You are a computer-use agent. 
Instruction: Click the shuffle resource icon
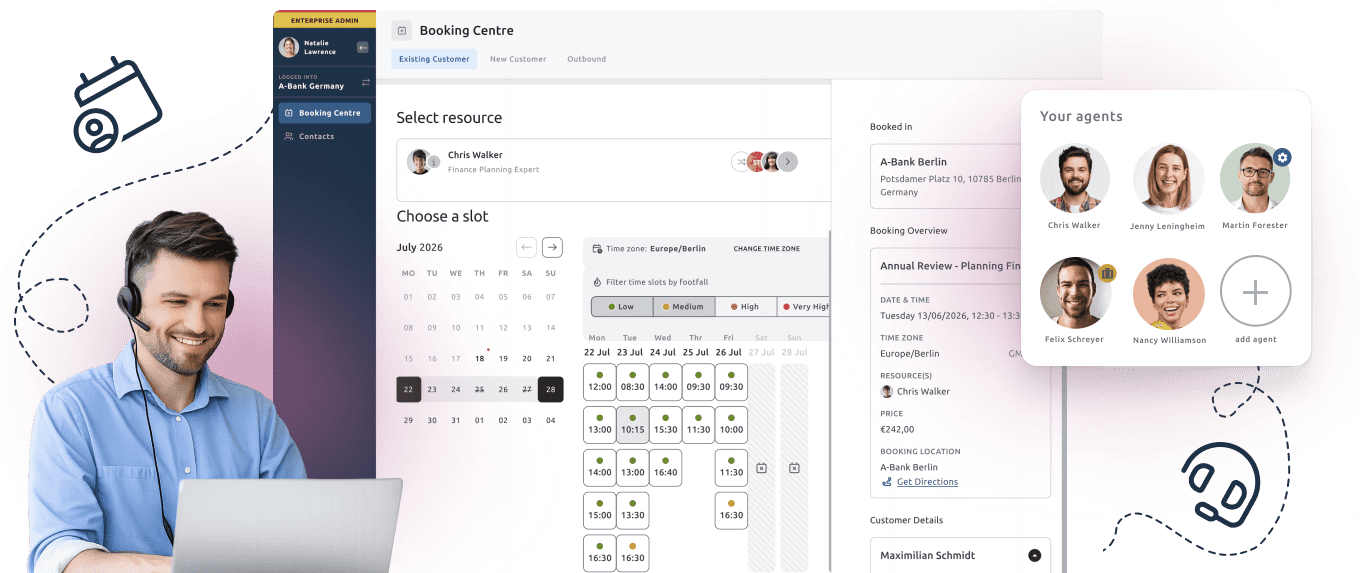pyautogui.click(x=741, y=161)
